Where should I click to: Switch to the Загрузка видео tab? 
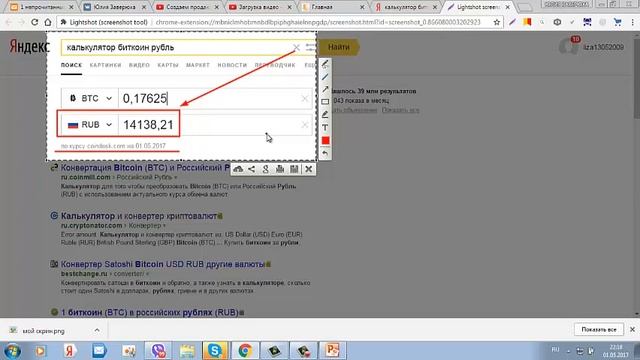260,7
